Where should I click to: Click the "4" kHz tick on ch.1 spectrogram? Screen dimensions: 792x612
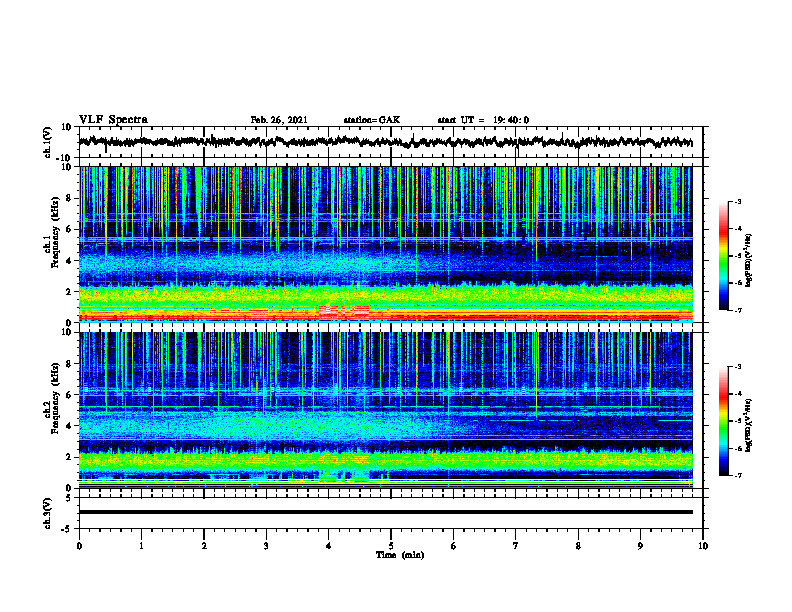pos(69,261)
